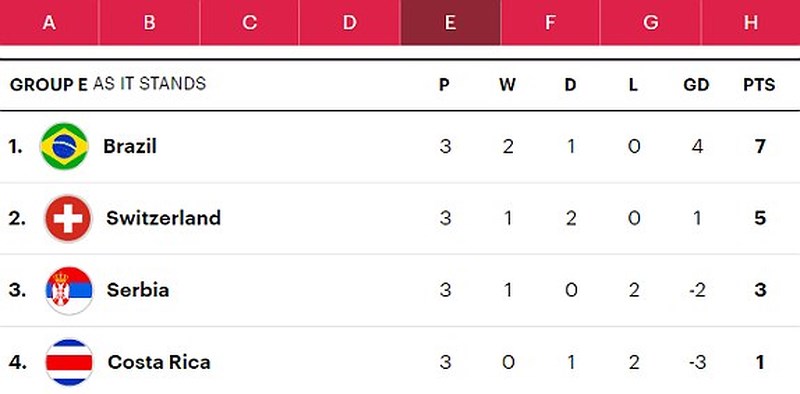Switch to the Group B tab
The width and height of the screenshot is (800, 394).
(149, 22)
